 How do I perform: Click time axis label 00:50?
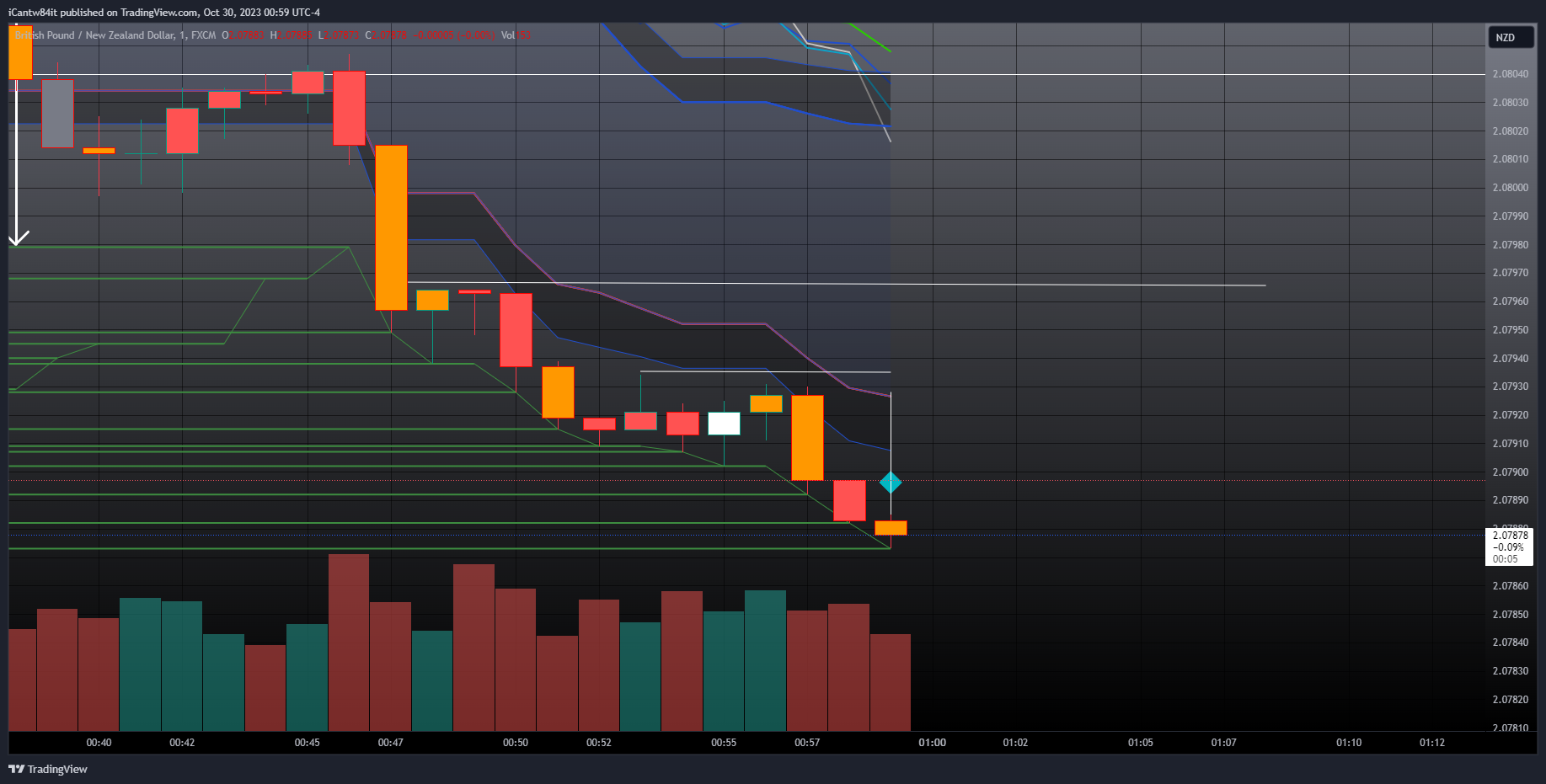click(516, 743)
